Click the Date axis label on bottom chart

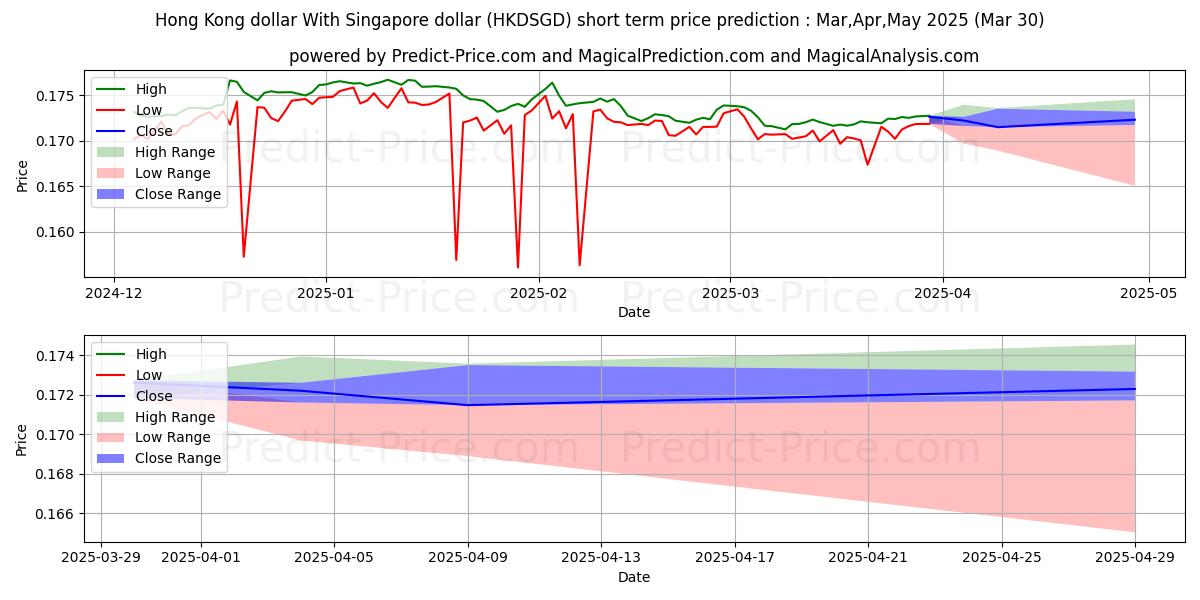(636, 576)
